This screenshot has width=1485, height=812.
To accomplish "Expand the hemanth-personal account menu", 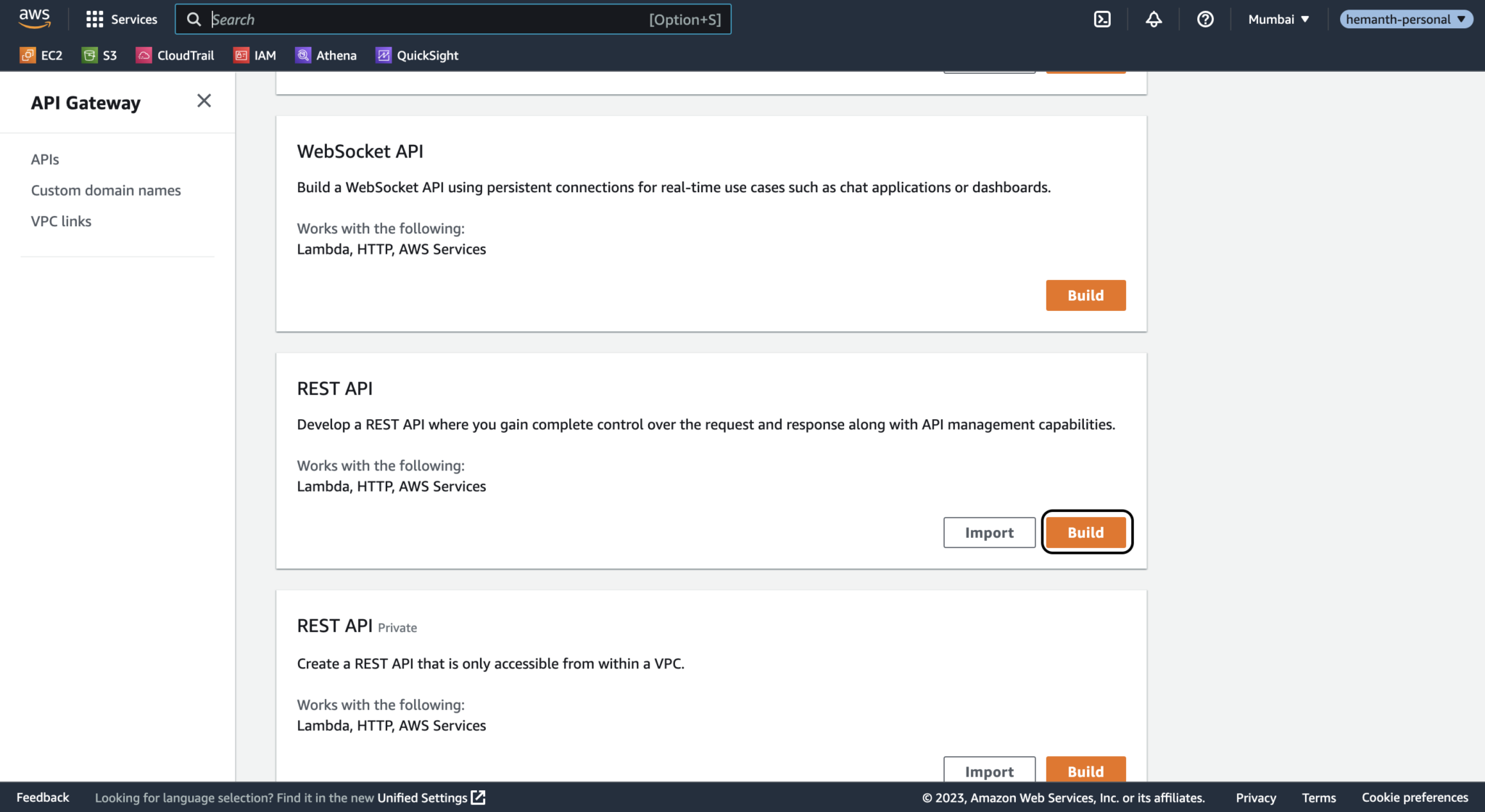I will click(1406, 19).
